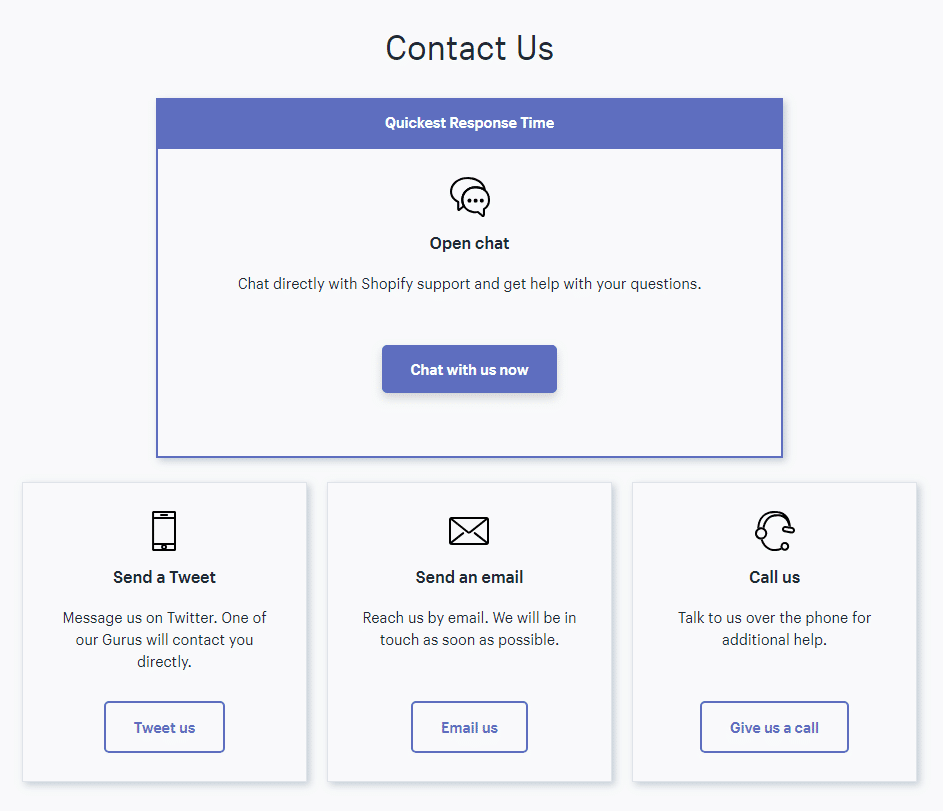Image resolution: width=943 pixels, height=811 pixels.
Task: Click the Message us on Twitter description
Action: point(164,639)
